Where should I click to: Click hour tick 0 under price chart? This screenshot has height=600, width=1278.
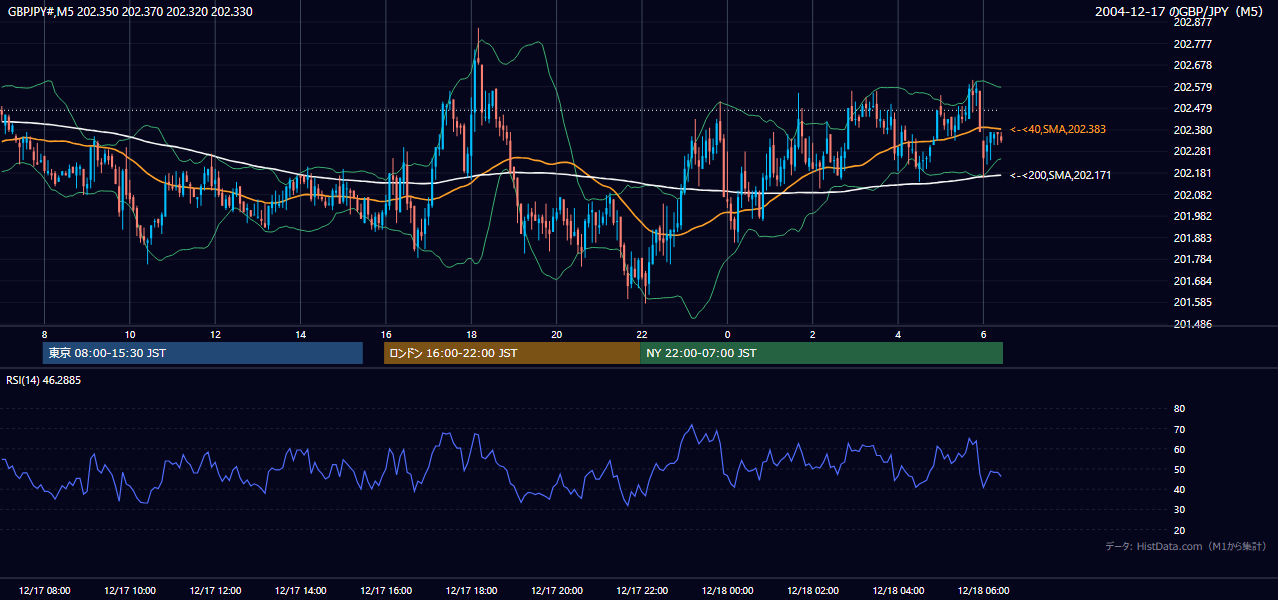click(x=727, y=334)
